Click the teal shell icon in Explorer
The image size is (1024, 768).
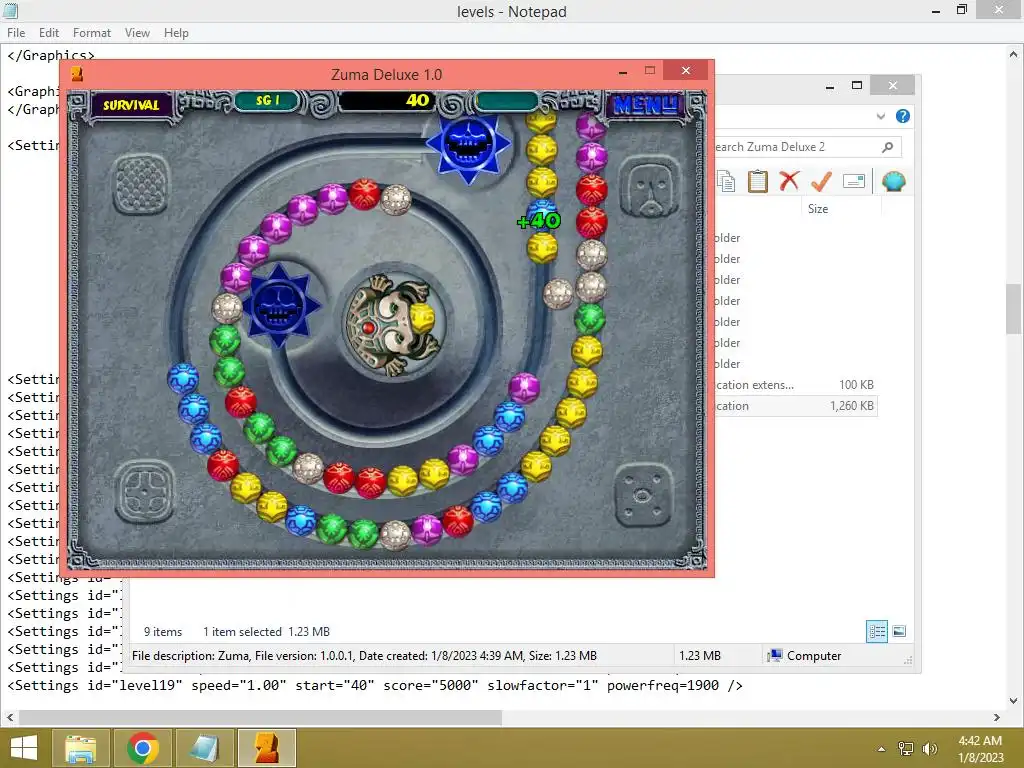coord(893,181)
